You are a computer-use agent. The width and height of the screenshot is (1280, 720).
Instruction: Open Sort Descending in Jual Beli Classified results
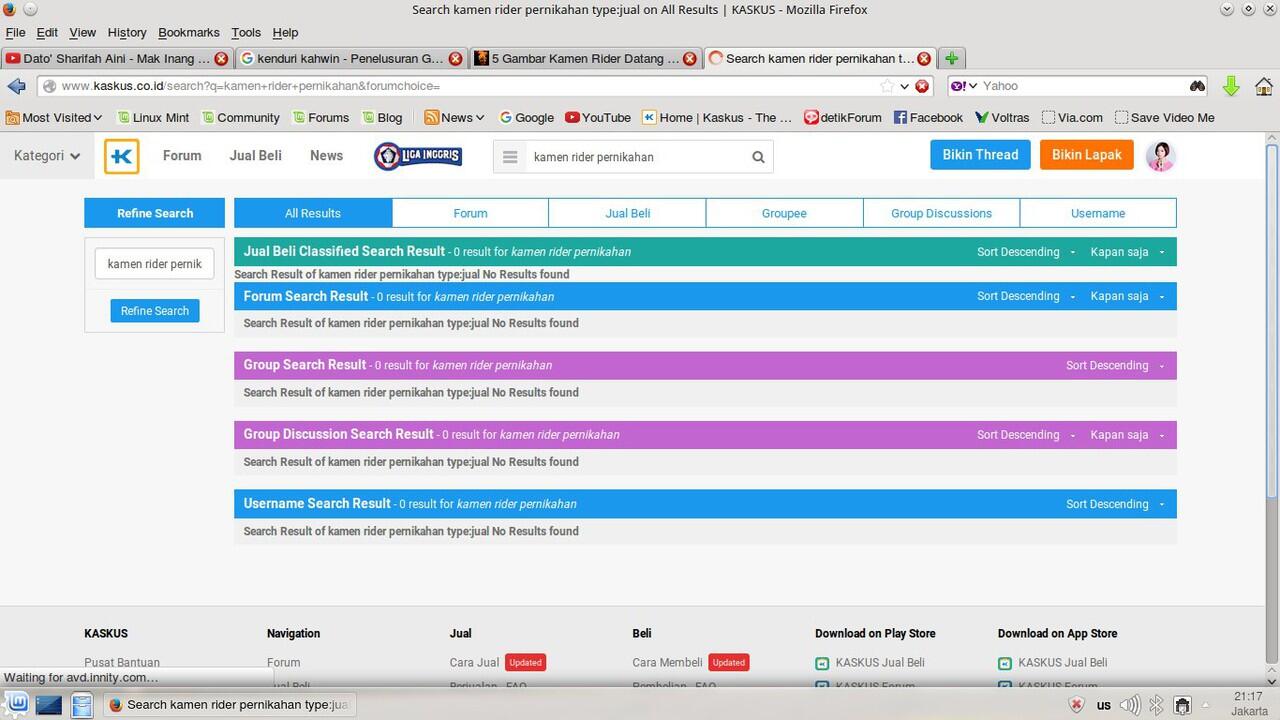(1026, 252)
